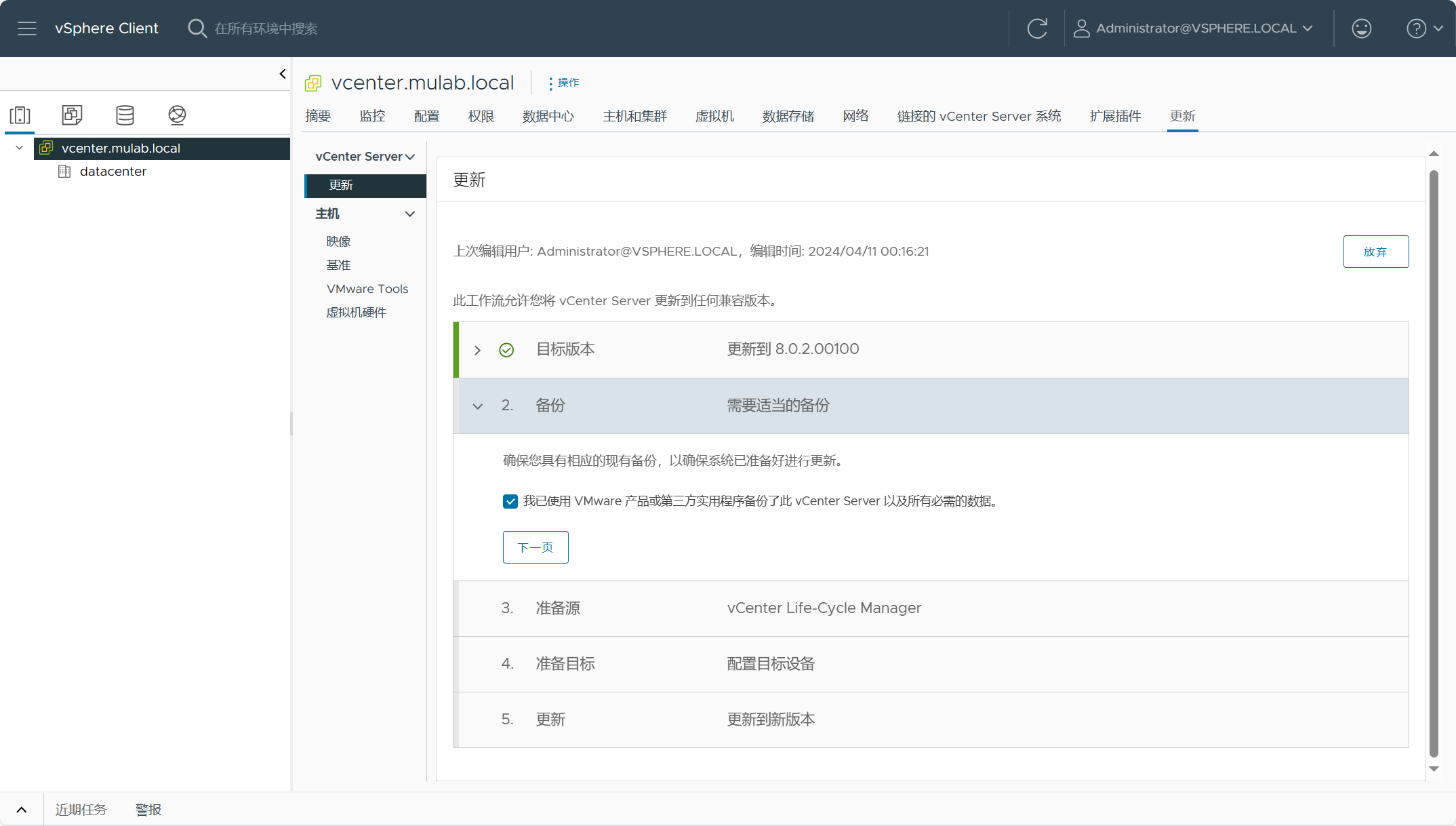Open 基准 in the side menu

338,265
